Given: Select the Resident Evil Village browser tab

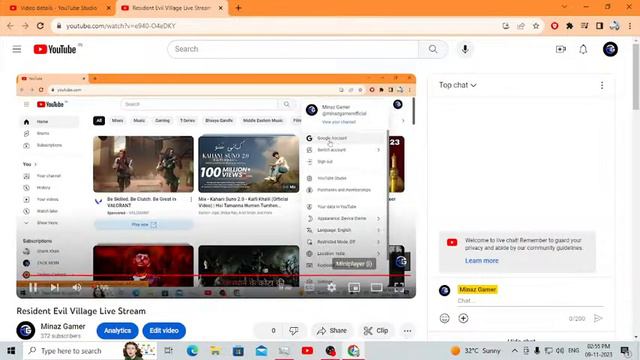Looking at the screenshot, I should pos(171,8).
